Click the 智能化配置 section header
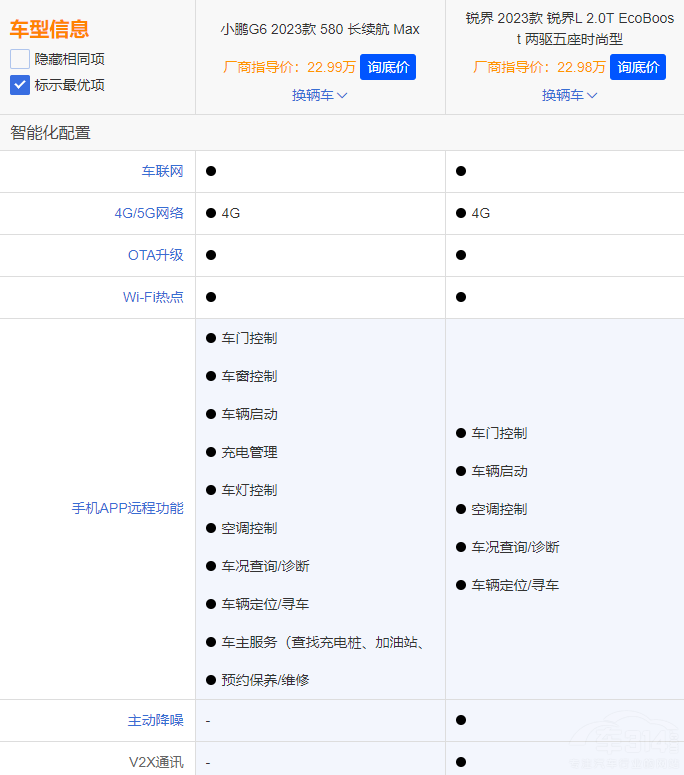This screenshot has height=775, width=684. tap(50, 132)
